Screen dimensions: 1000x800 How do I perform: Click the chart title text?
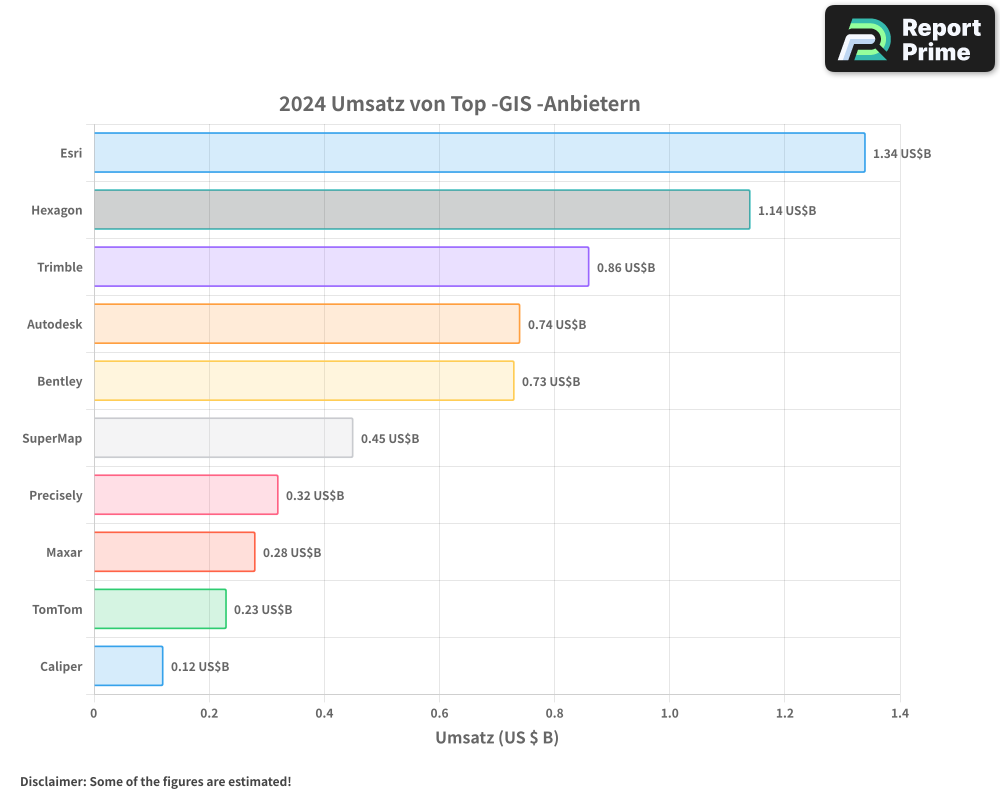coord(459,104)
